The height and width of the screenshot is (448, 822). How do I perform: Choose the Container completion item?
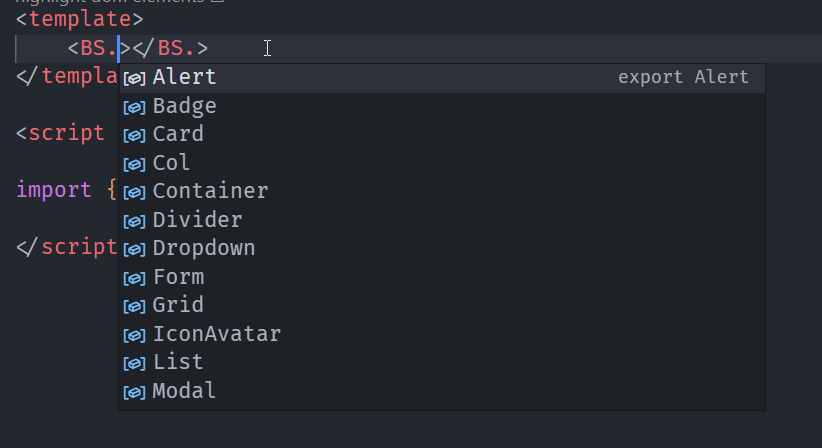click(442, 191)
